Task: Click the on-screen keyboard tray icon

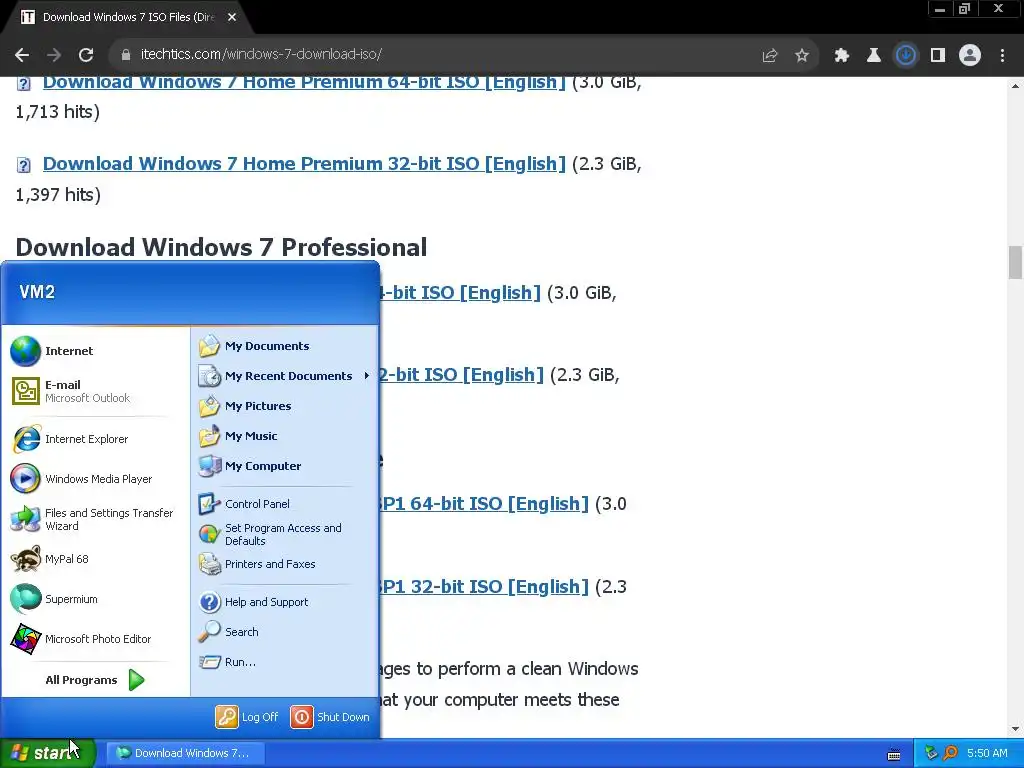Action: point(894,754)
